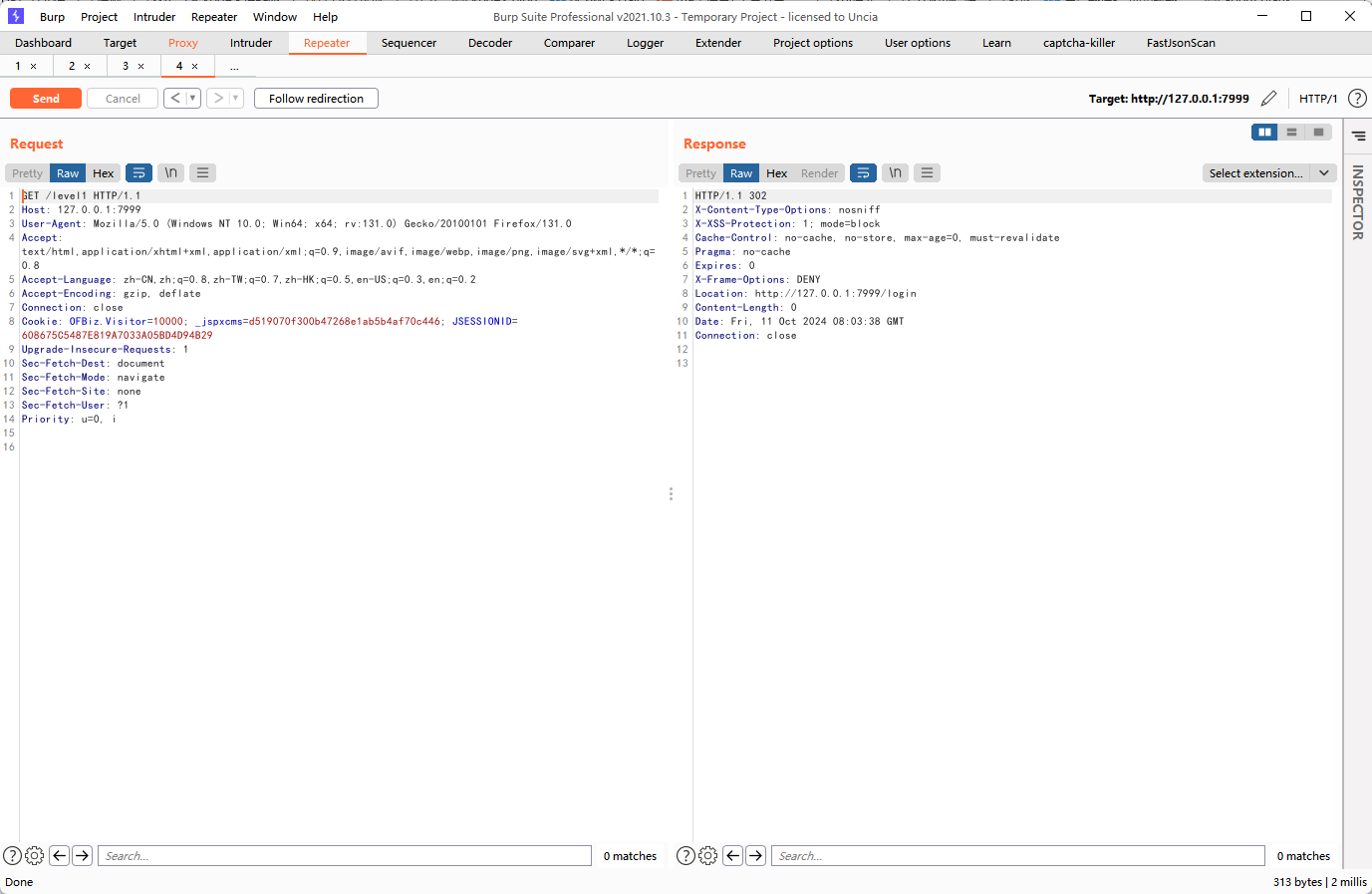Select Request Hex view

tap(104, 173)
